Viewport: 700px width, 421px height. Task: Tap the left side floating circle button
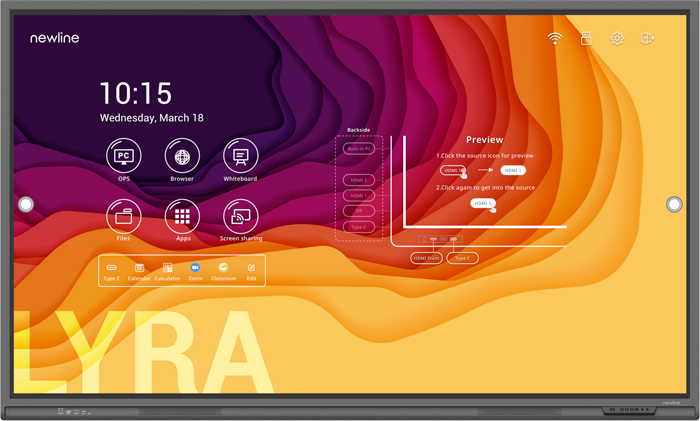[x=26, y=204]
